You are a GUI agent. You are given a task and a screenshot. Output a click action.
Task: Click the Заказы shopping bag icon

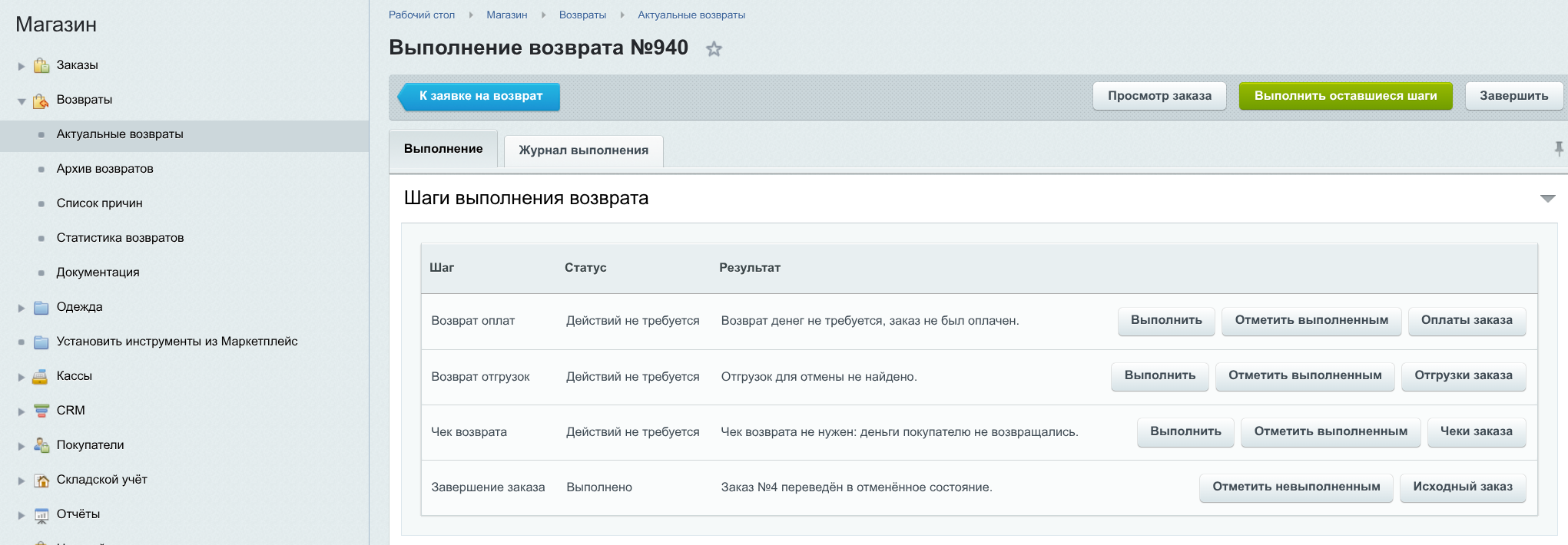point(41,65)
